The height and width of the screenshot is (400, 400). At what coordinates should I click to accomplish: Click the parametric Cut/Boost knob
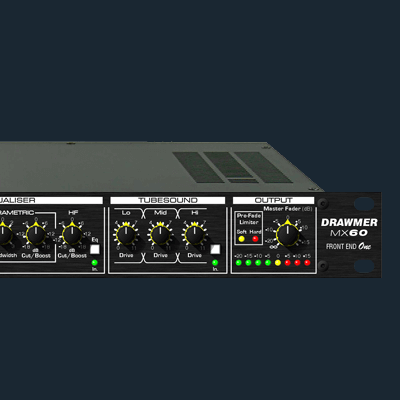tap(36, 235)
